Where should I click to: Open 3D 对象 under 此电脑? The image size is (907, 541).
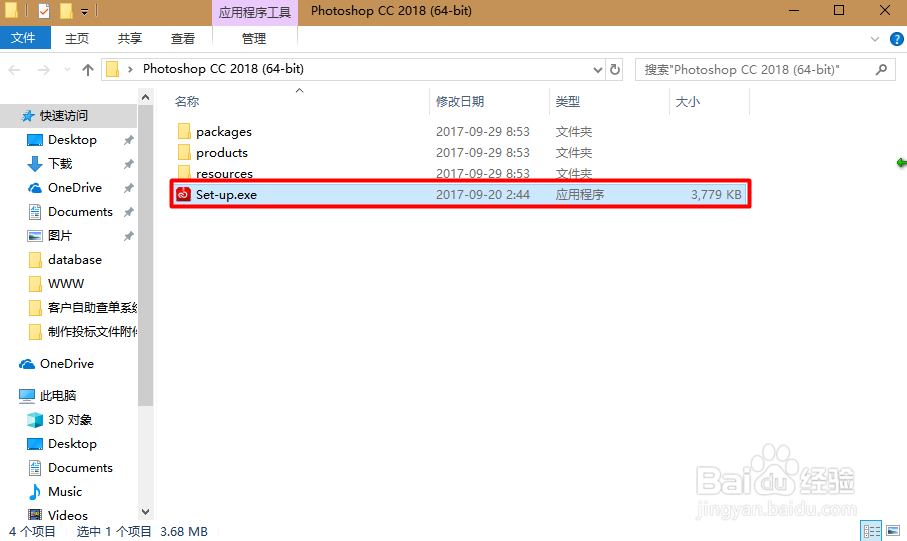pos(69,420)
